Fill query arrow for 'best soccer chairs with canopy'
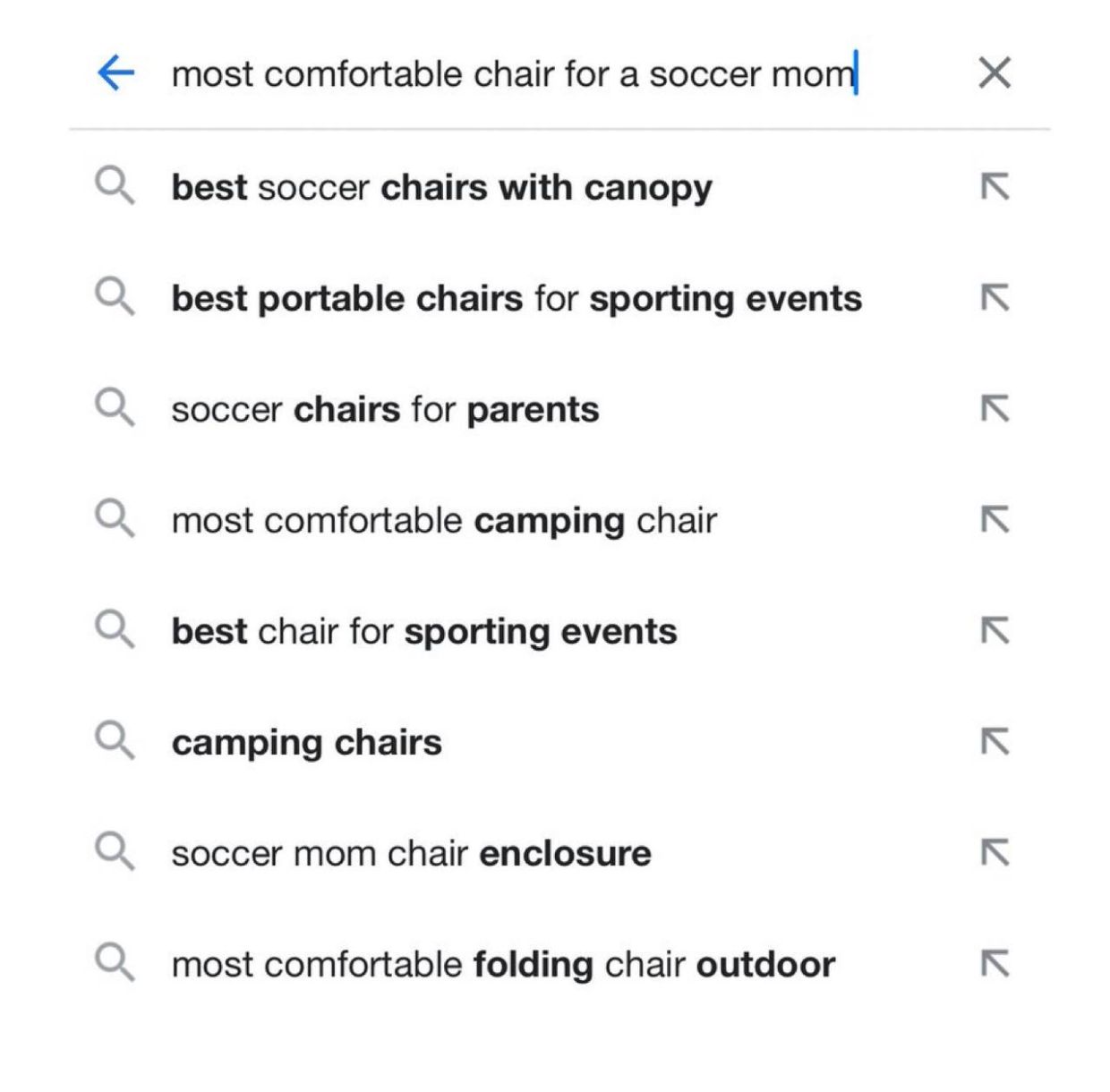The width and height of the screenshot is (1110, 1092). pos(995,187)
